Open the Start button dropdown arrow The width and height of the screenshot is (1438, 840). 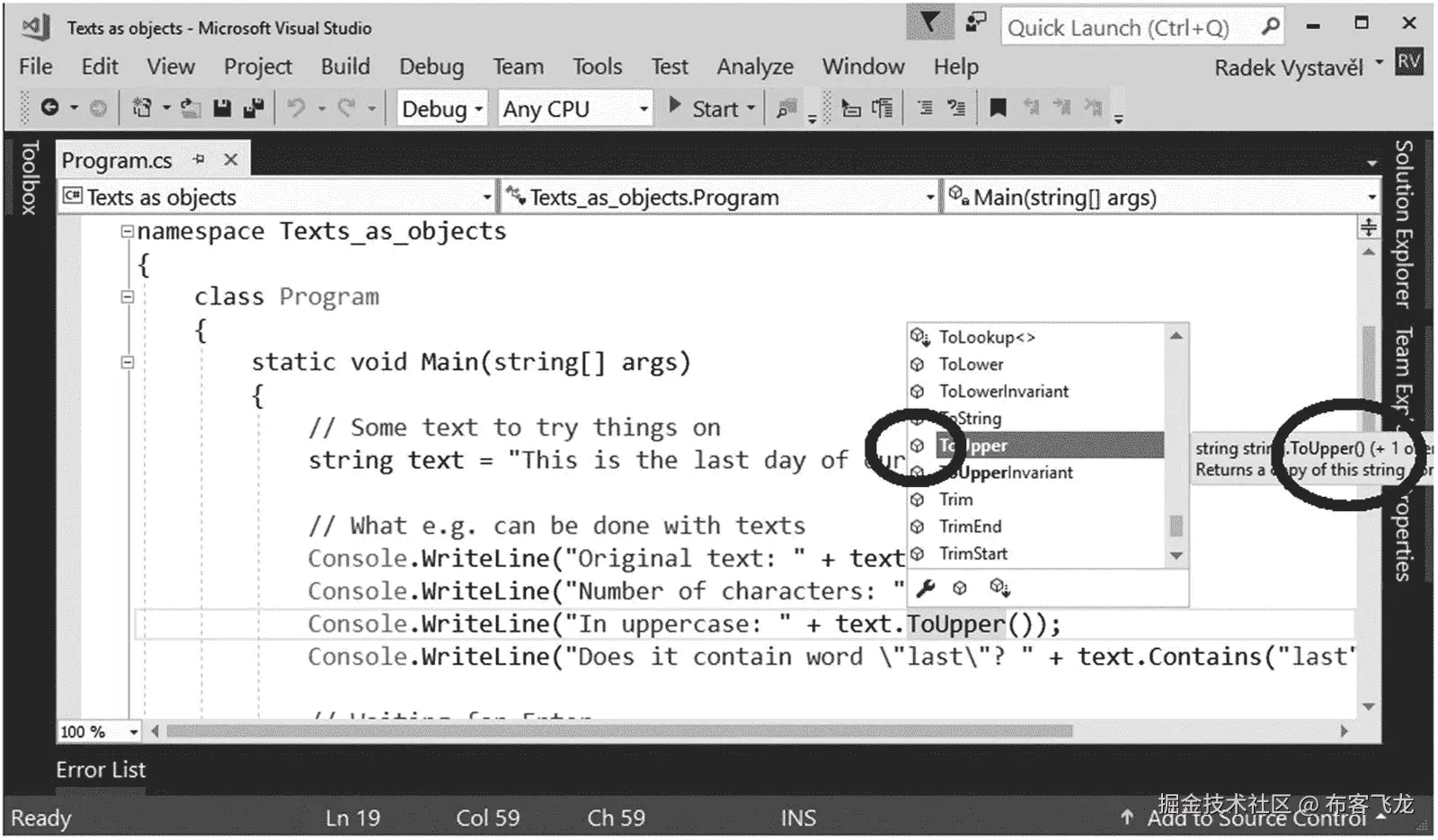tap(751, 108)
